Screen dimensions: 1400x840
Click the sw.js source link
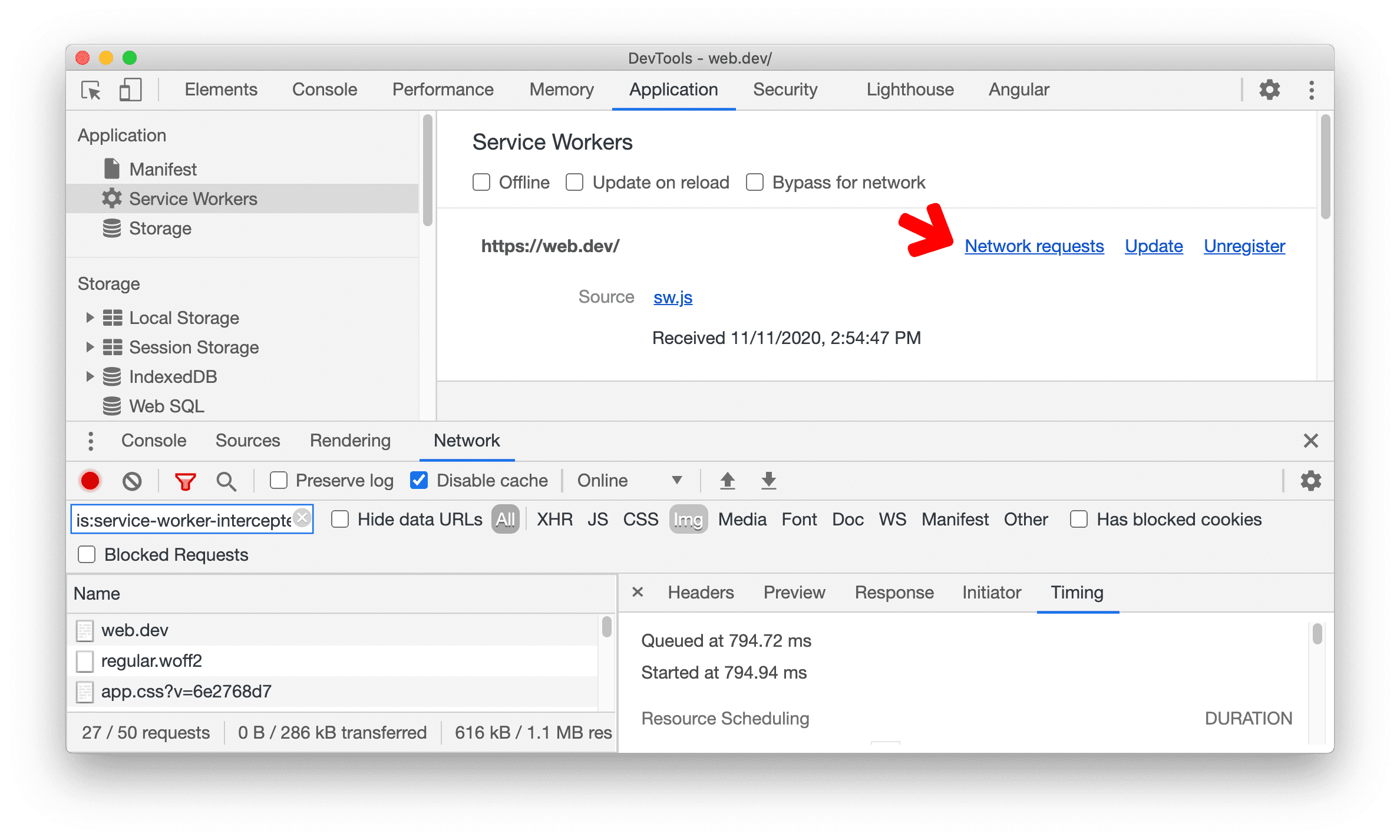[x=673, y=297]
